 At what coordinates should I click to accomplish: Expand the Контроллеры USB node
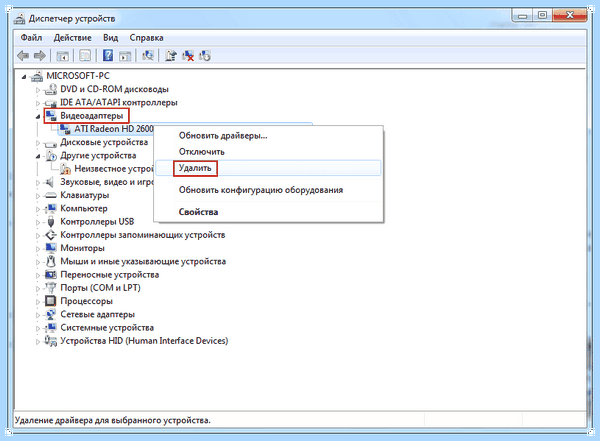click(38, 222)
